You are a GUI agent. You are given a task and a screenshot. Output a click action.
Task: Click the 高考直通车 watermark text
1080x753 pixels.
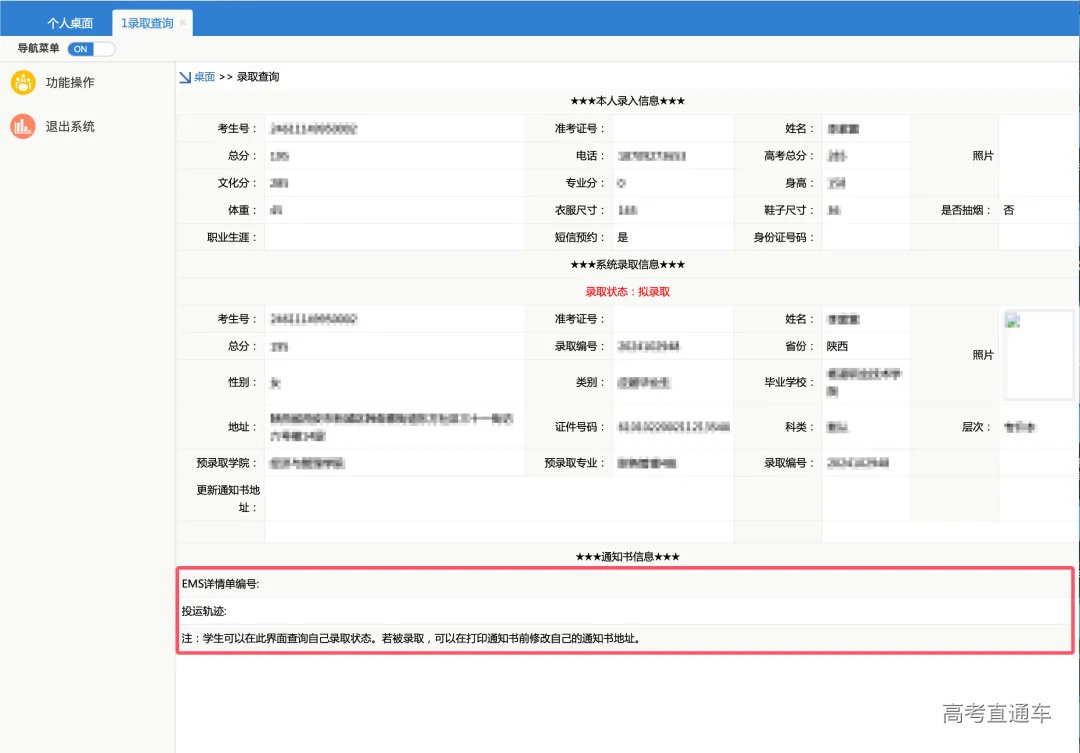coord(997,713)
